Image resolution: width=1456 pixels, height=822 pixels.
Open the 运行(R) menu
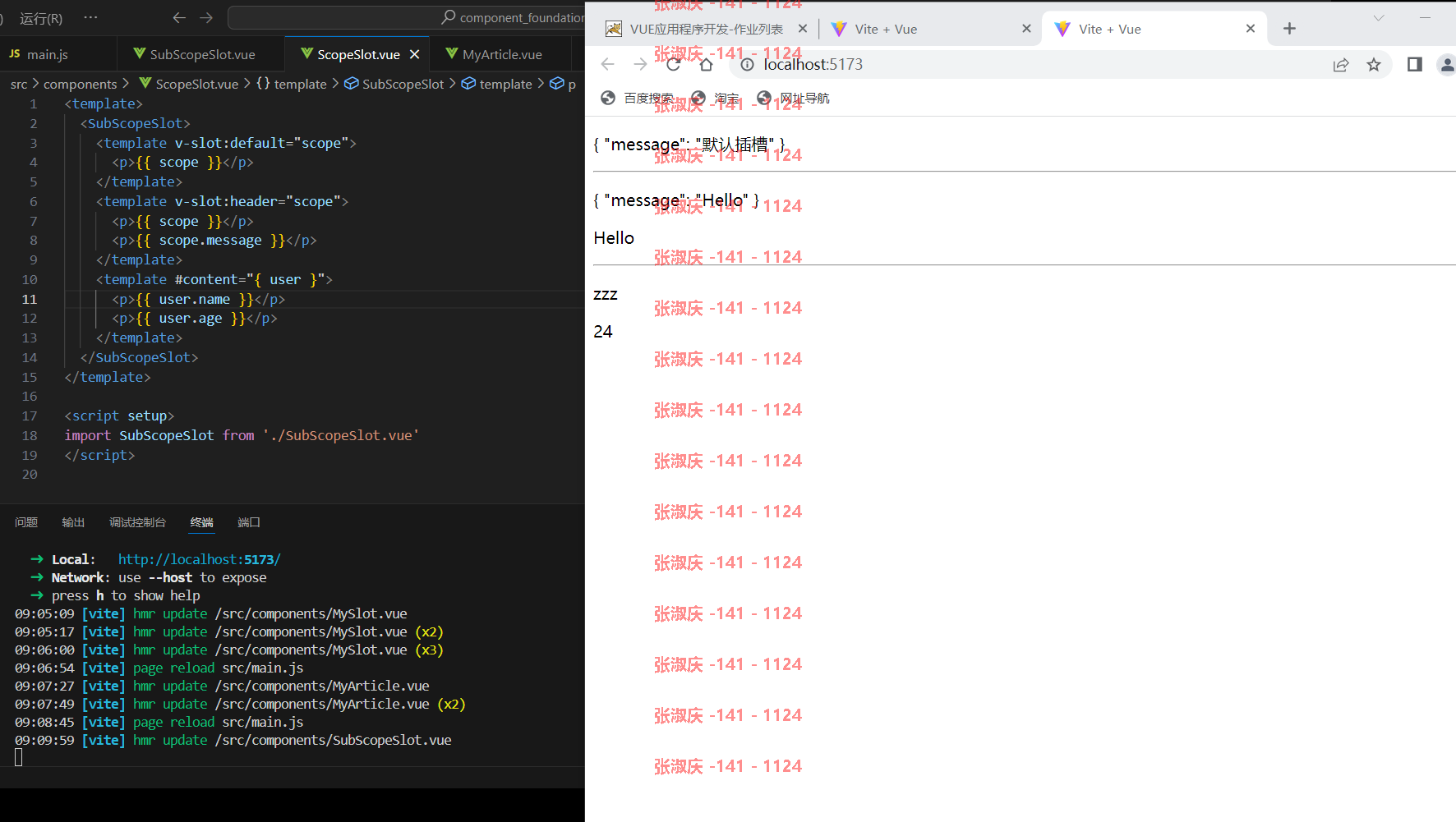point(41,18)
